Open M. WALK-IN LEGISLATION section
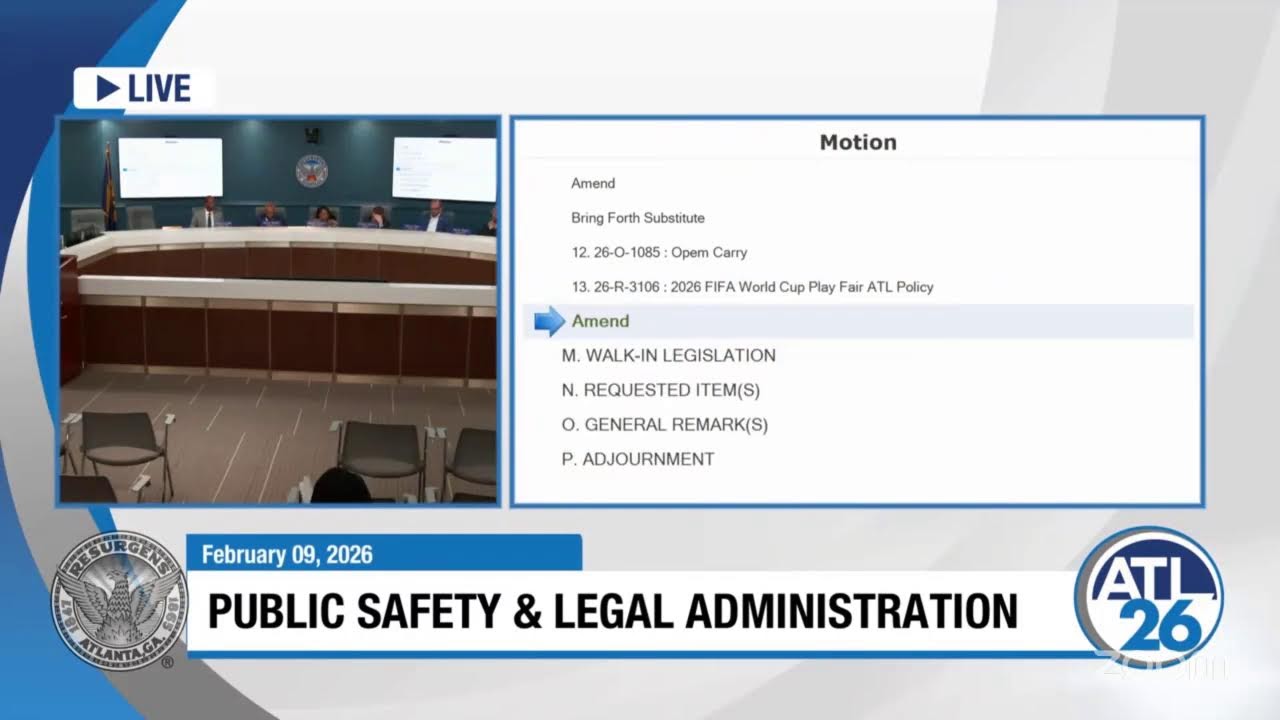1280x720 pixels. click(x=668, y=355)
